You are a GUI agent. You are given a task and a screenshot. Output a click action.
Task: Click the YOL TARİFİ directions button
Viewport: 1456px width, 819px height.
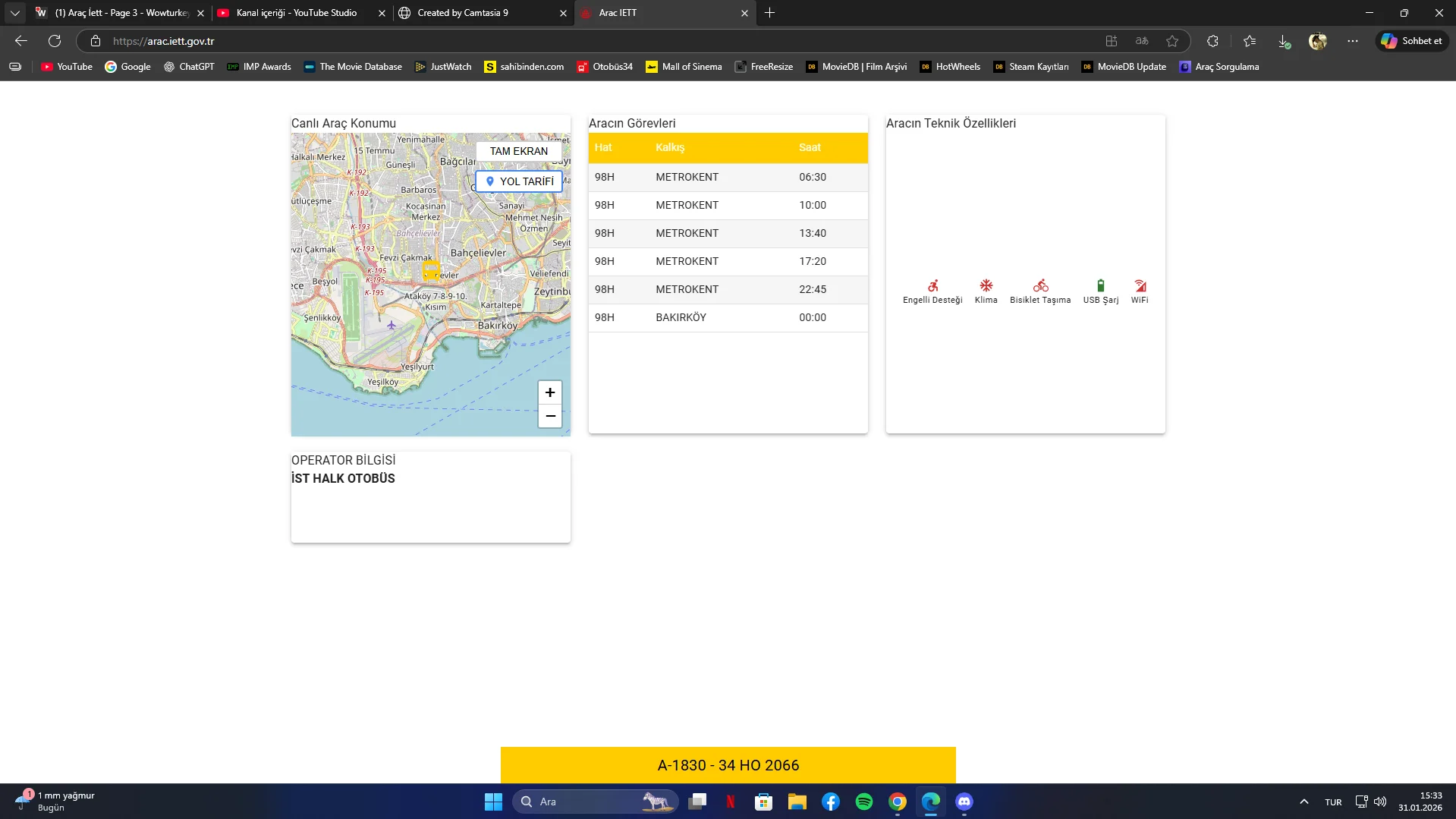point(519,181)
